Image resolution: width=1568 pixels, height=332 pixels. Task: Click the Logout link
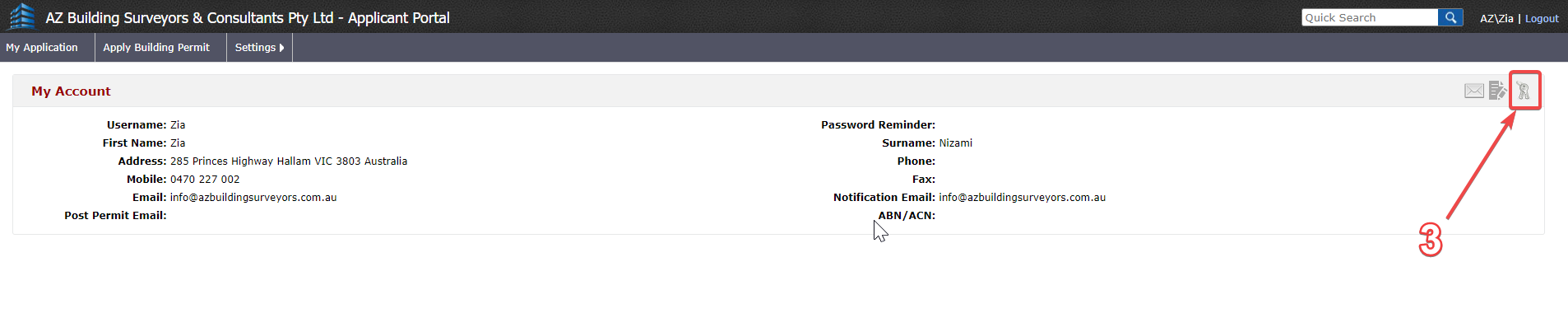pos(1542,18)
